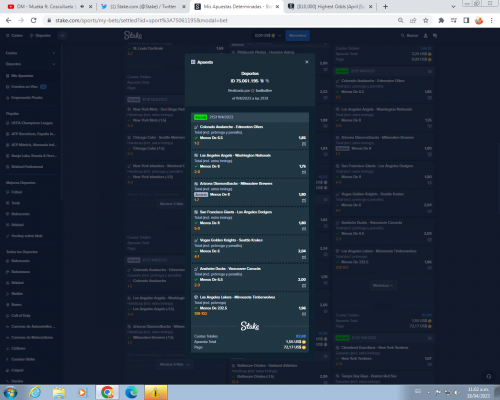
Task: Open Chrome from the taskbar
Action: pos(107,392)
